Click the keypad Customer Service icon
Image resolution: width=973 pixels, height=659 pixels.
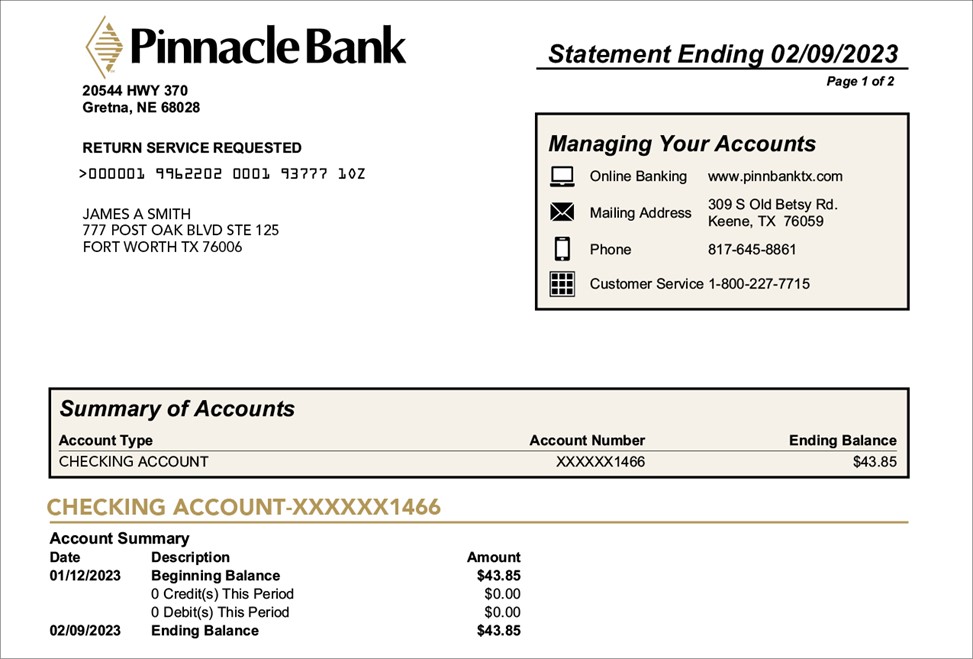pyautogui.click(x=562, y=284)
